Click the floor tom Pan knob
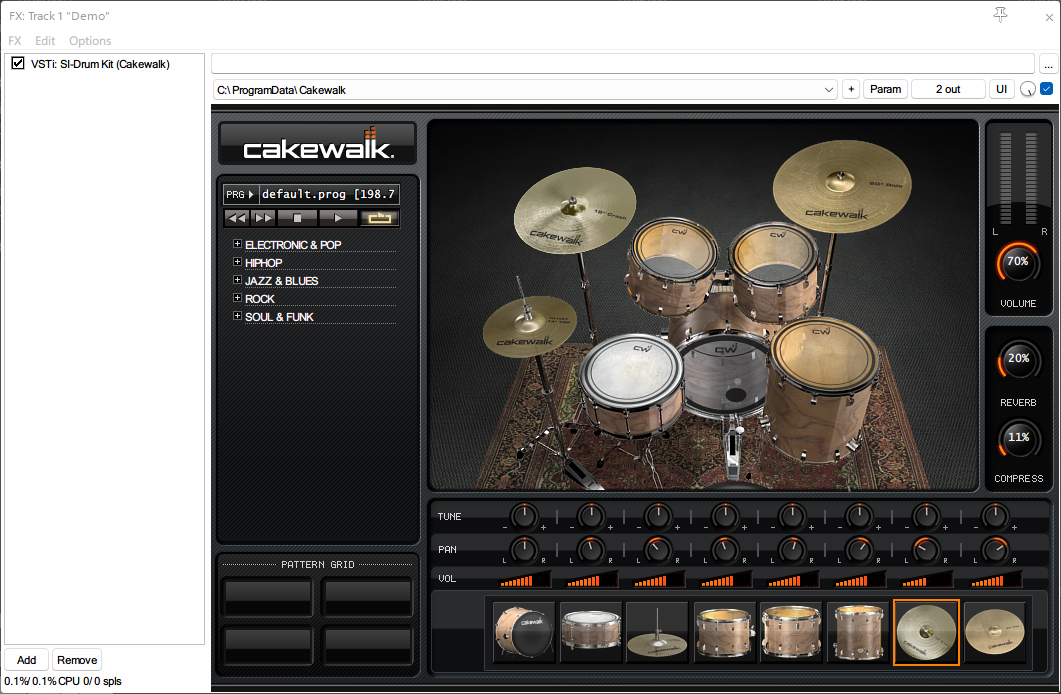1061x694 pixels. 859,550
